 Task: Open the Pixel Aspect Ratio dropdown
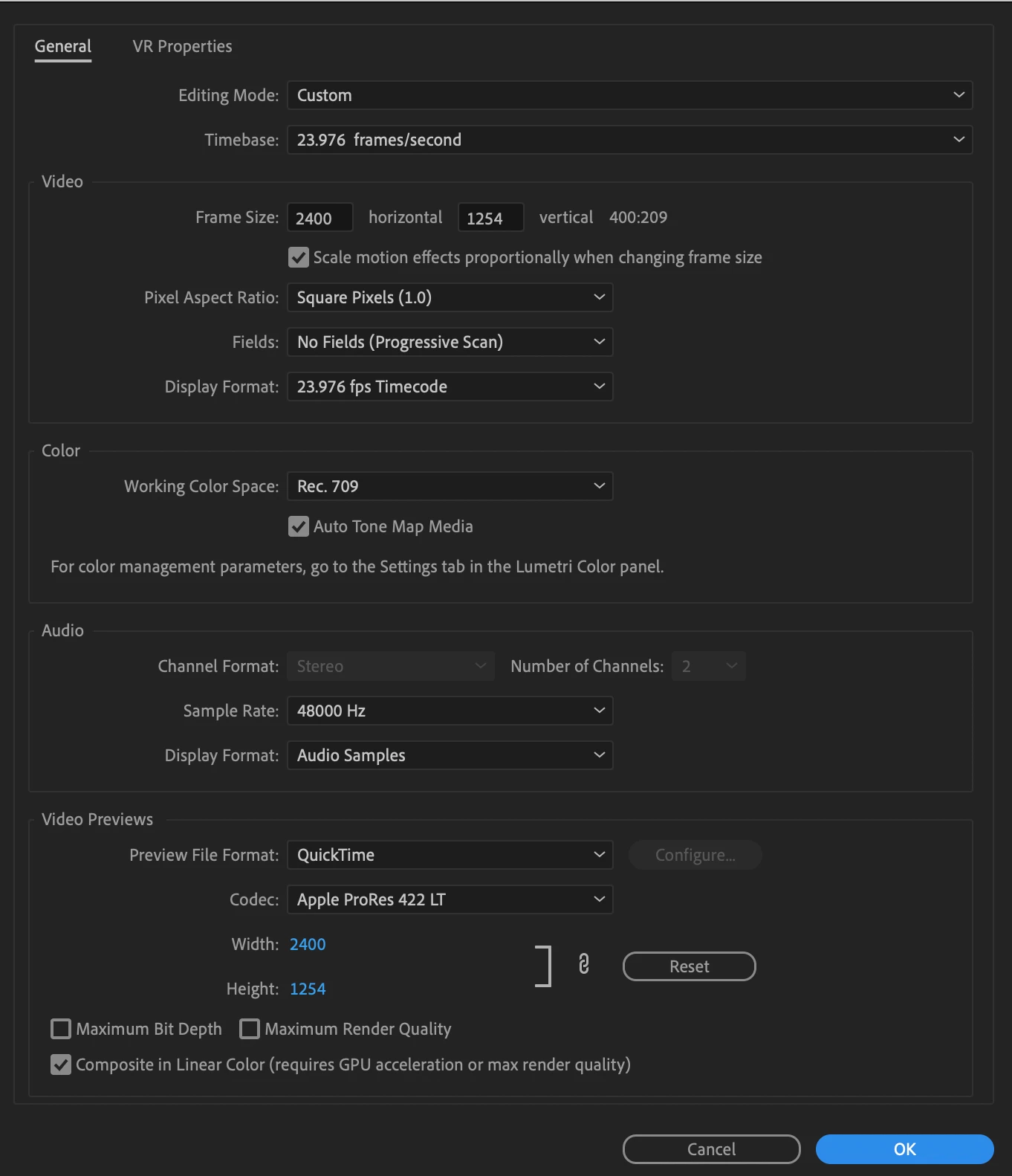450,297
